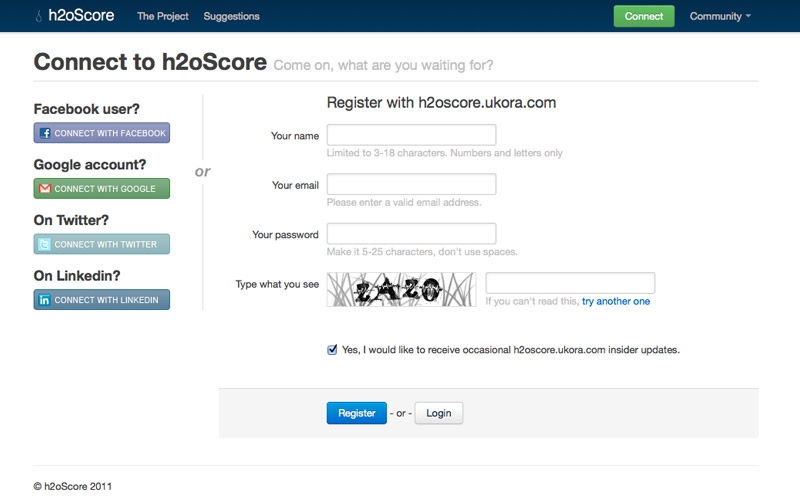Viewport: 800px width, 500px height.
Task: Click the Google account? heading
Action: pos(90,165)
